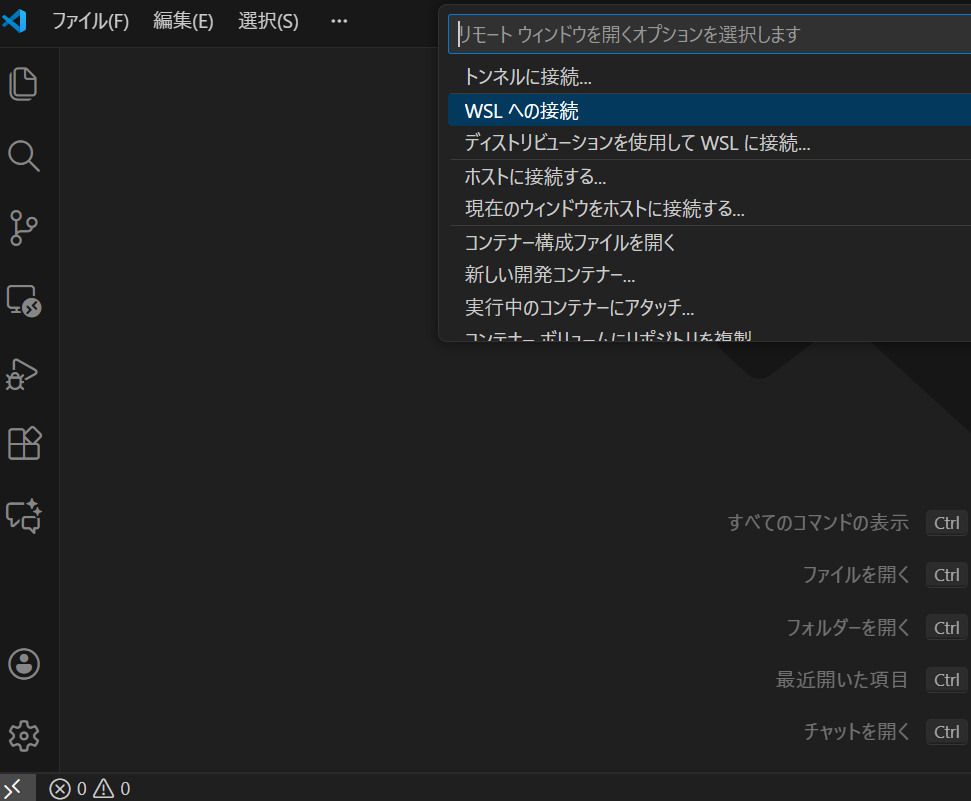The height and width of the screenshot is (801, 971).
Task: Show errors via the status bar error counter
Action: coord(68,788)
